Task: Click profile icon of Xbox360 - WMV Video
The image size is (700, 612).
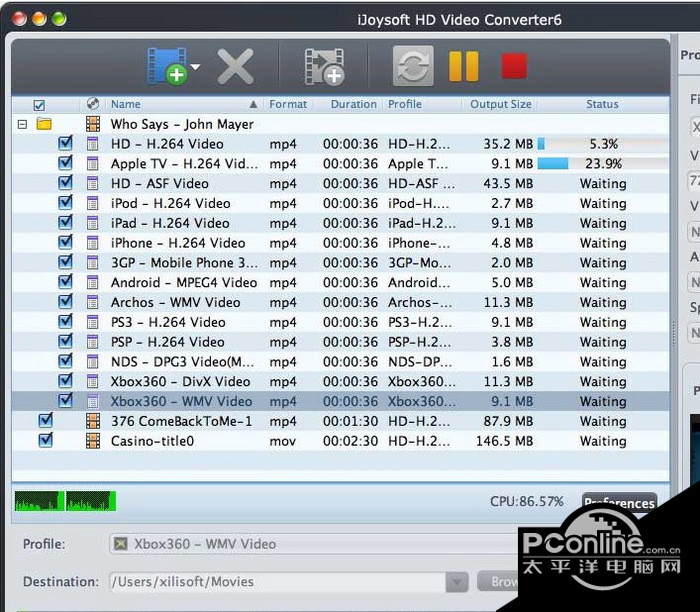Action: [92, 401]
